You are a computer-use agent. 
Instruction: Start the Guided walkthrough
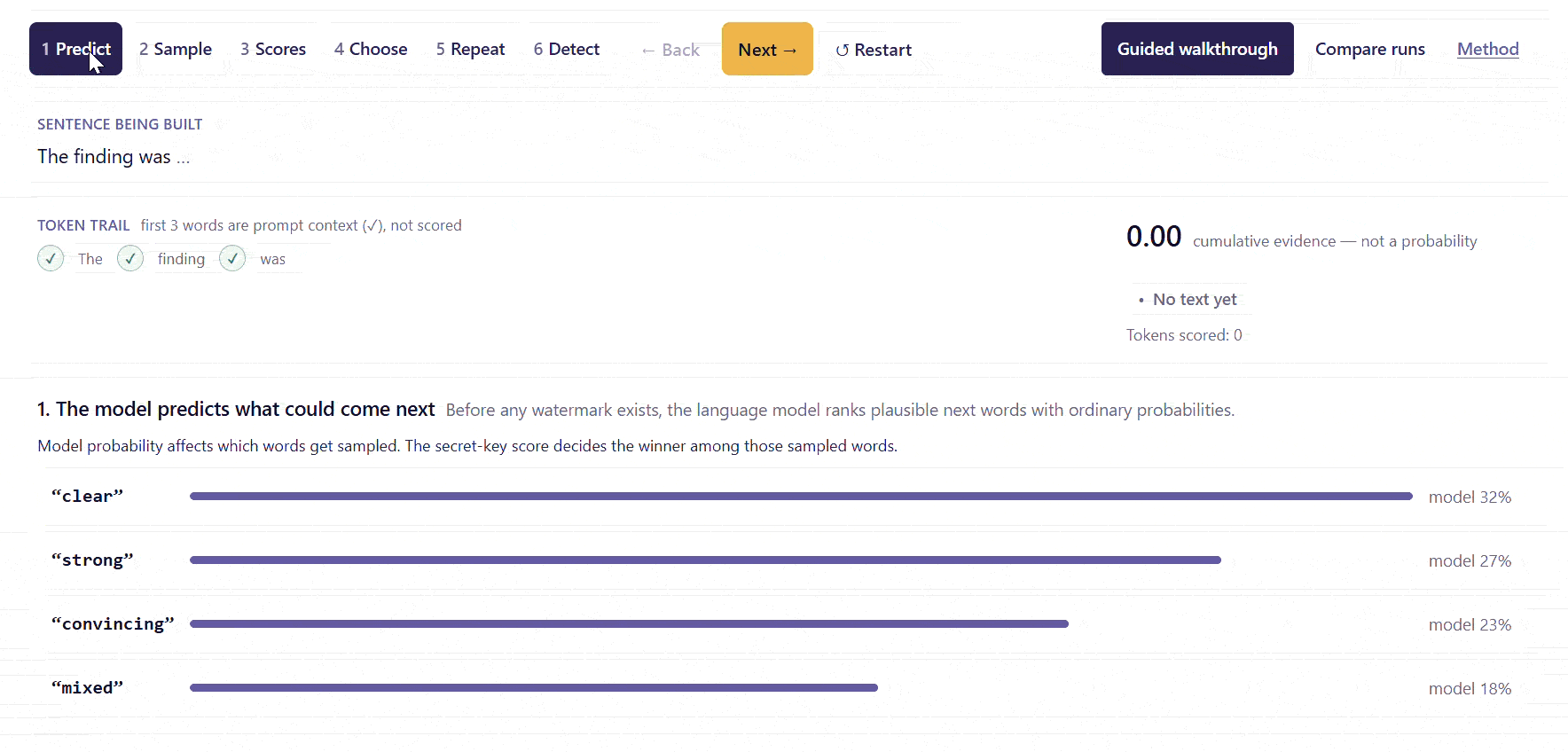pos(1197,49)
